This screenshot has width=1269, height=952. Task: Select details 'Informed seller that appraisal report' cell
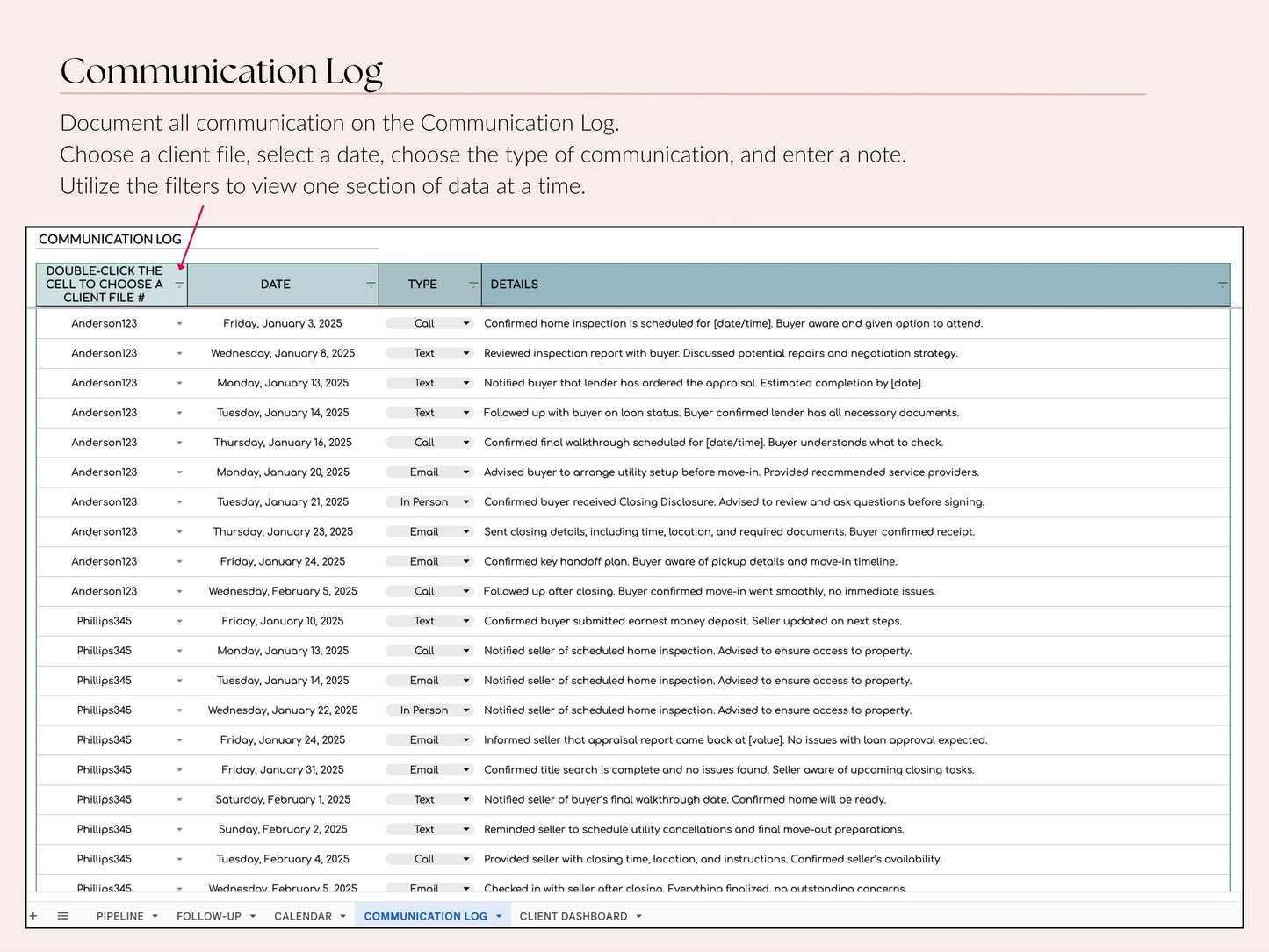855,740
